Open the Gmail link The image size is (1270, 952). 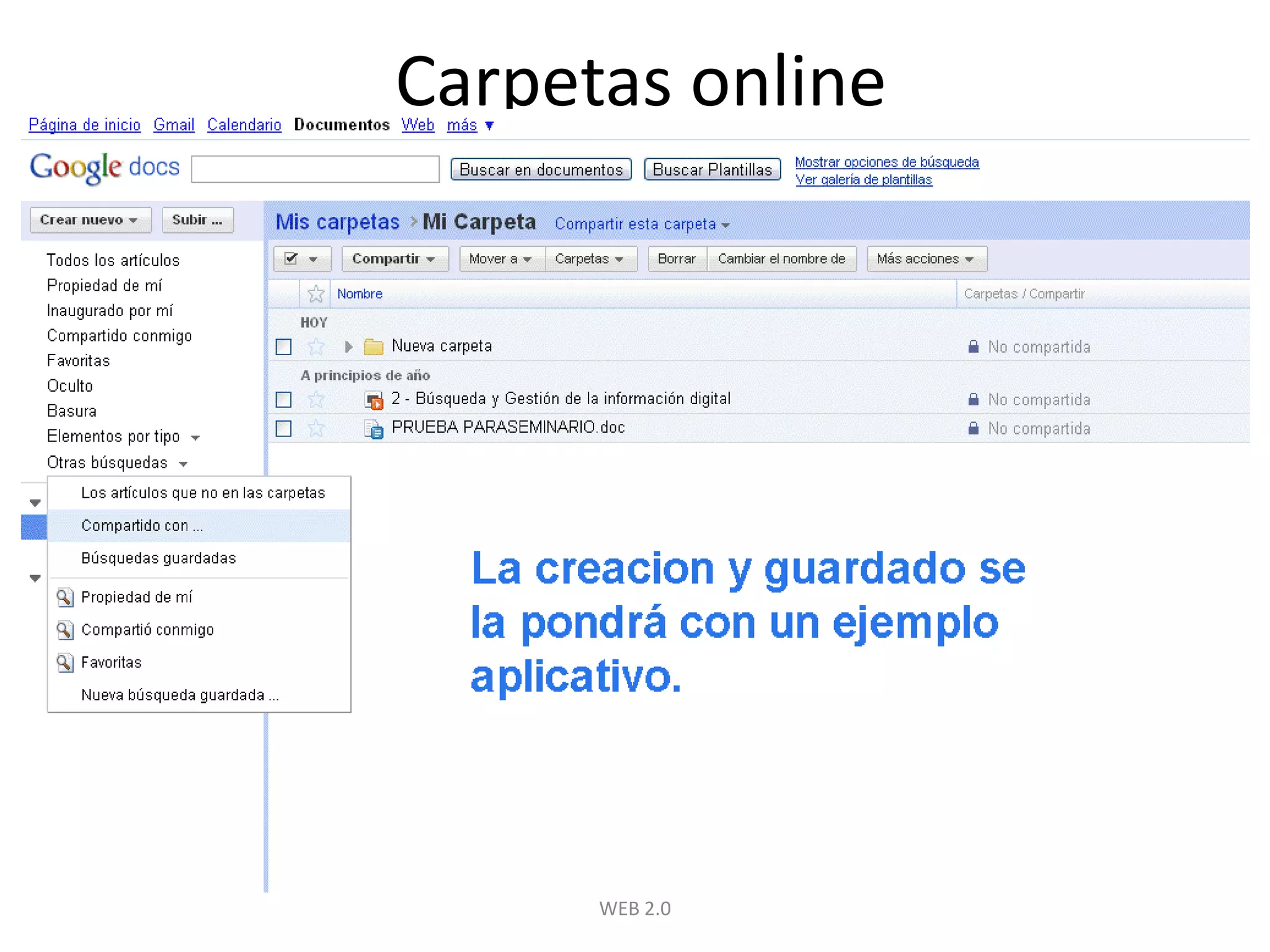tap(174, 125)
